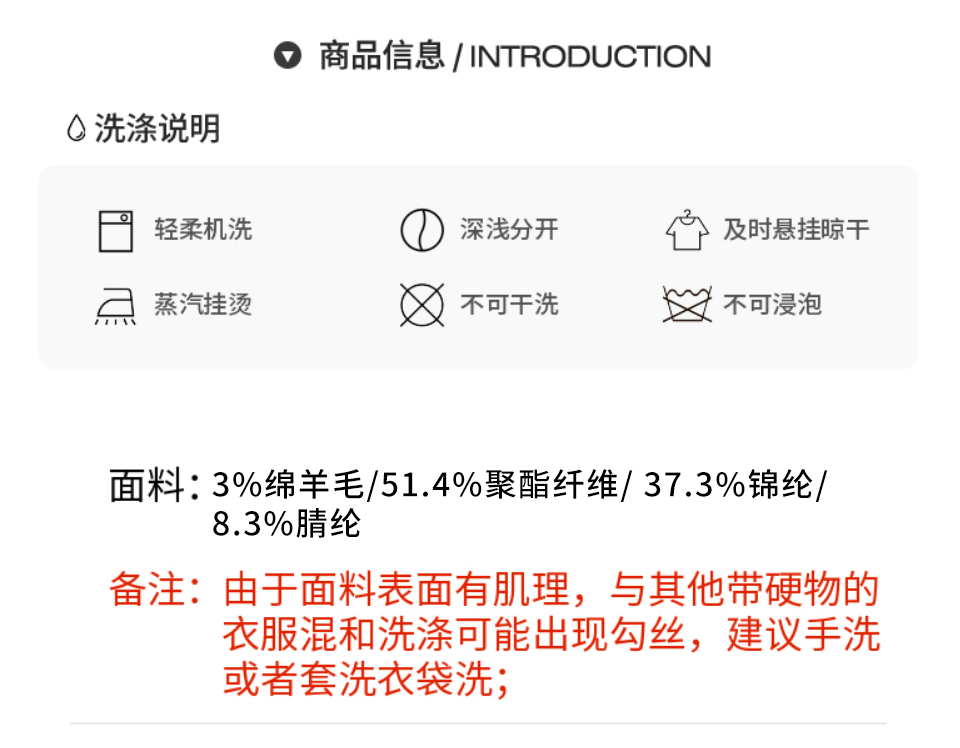Click the 不可干洗 label
This screenshot has width=960, height=748.
(x=509, y=305)
